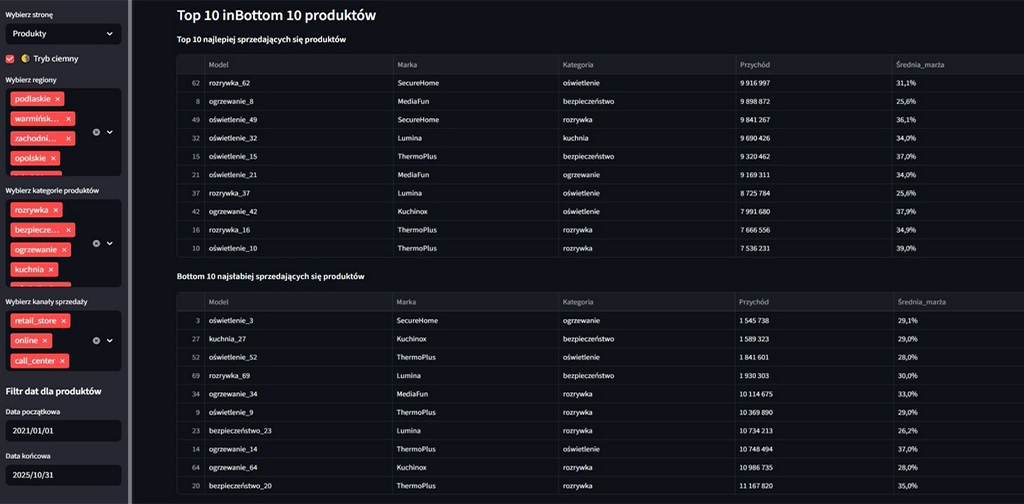Click the Data końcowa date field

(62, 475)
